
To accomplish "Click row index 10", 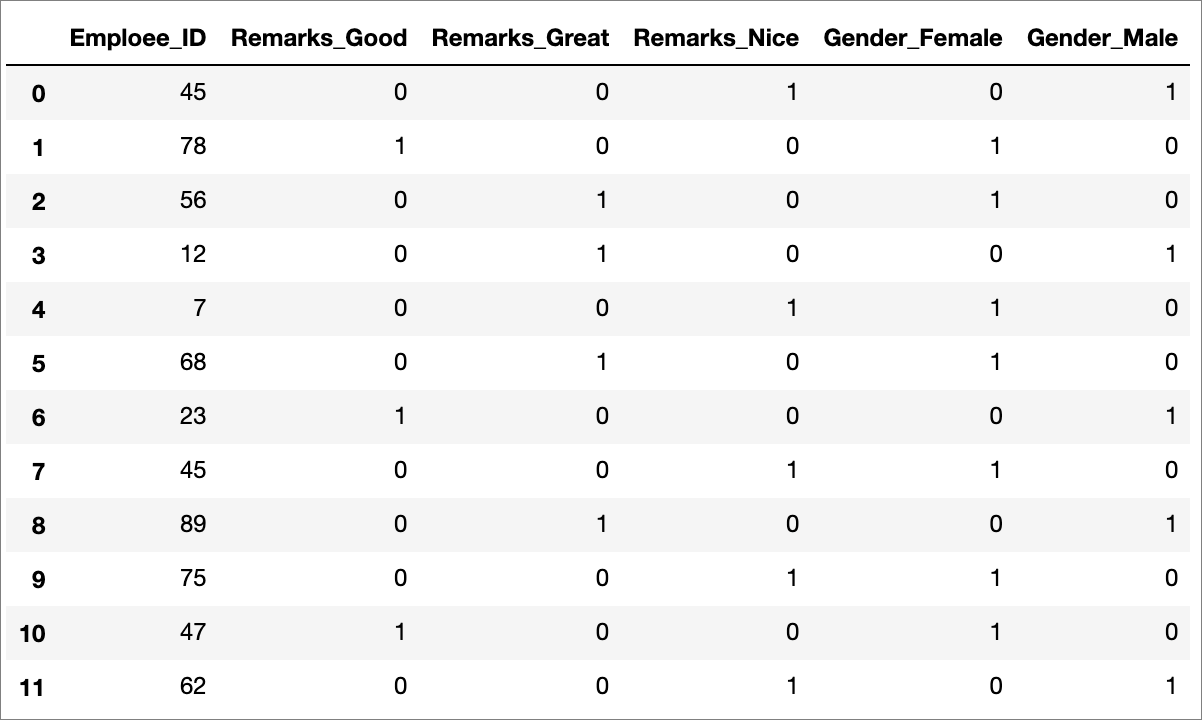I will pyautogui.click(x=33, y=634).
